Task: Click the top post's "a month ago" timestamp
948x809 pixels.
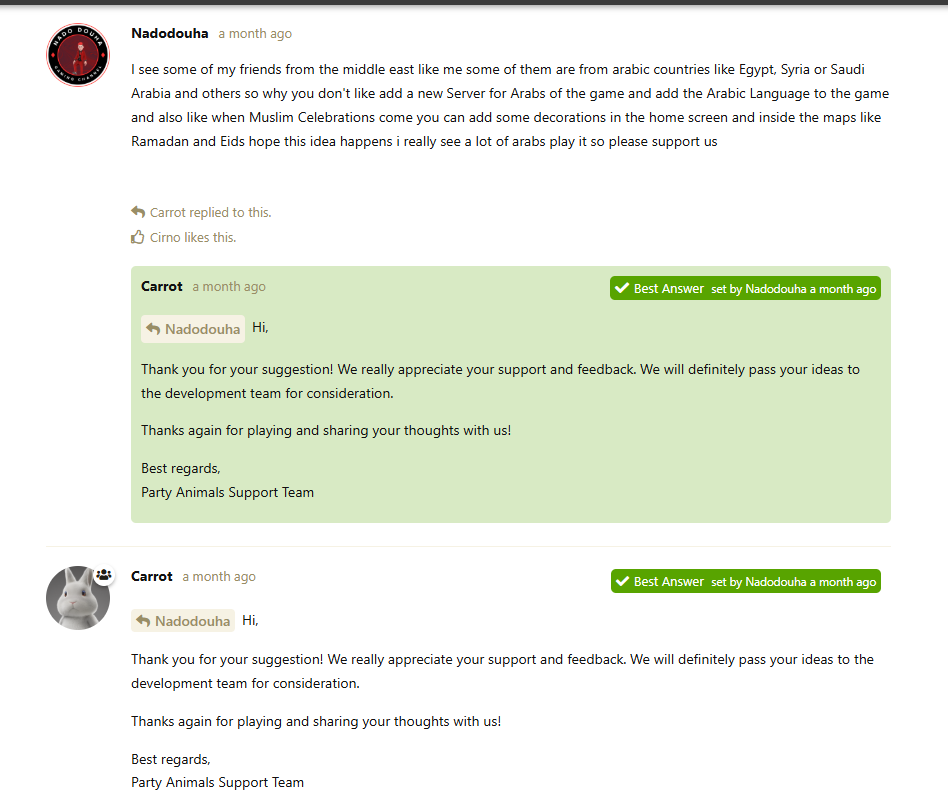Action: coord(255,33)
